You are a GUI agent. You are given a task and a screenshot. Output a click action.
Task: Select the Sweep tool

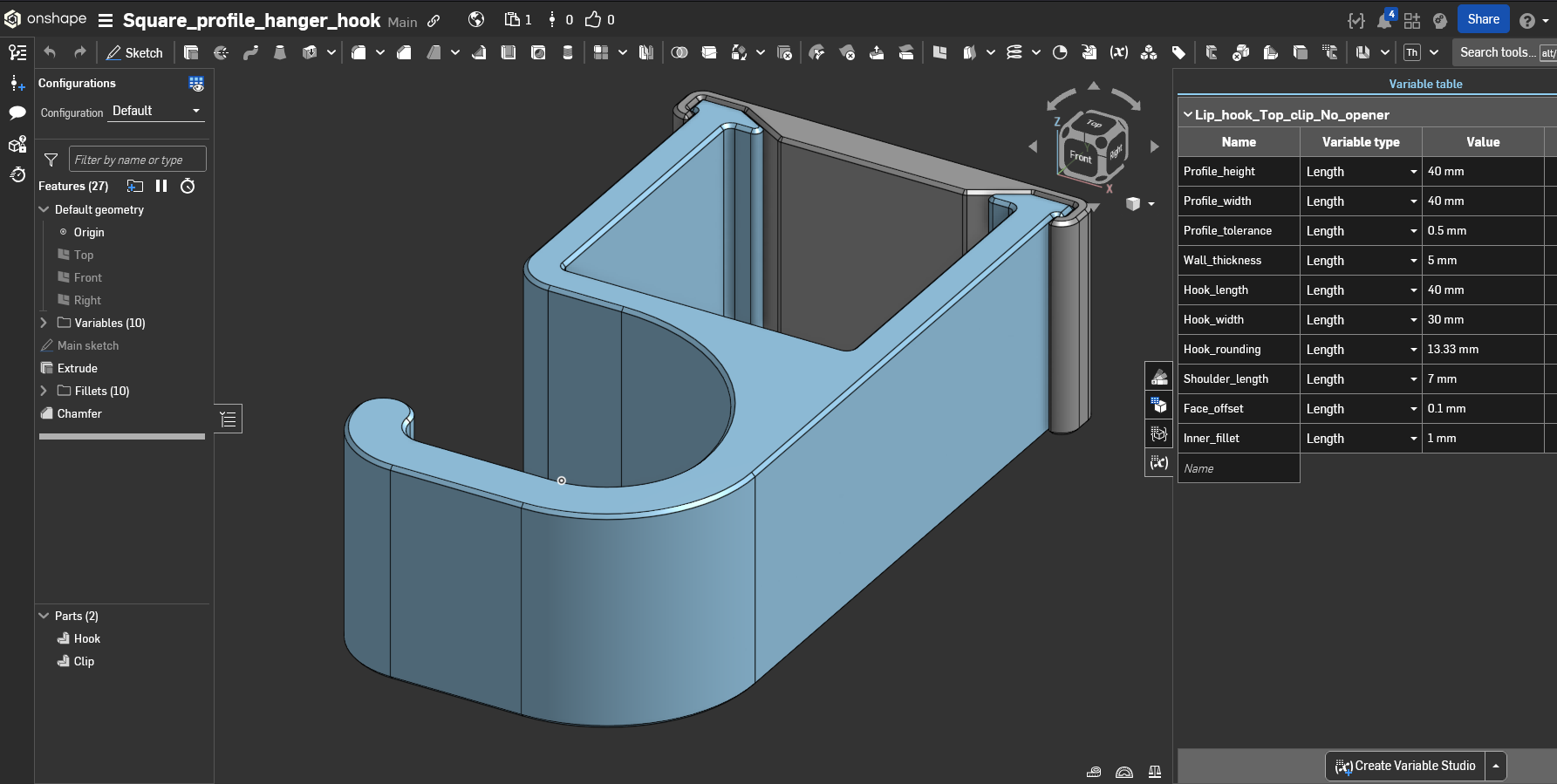(250, 52)
